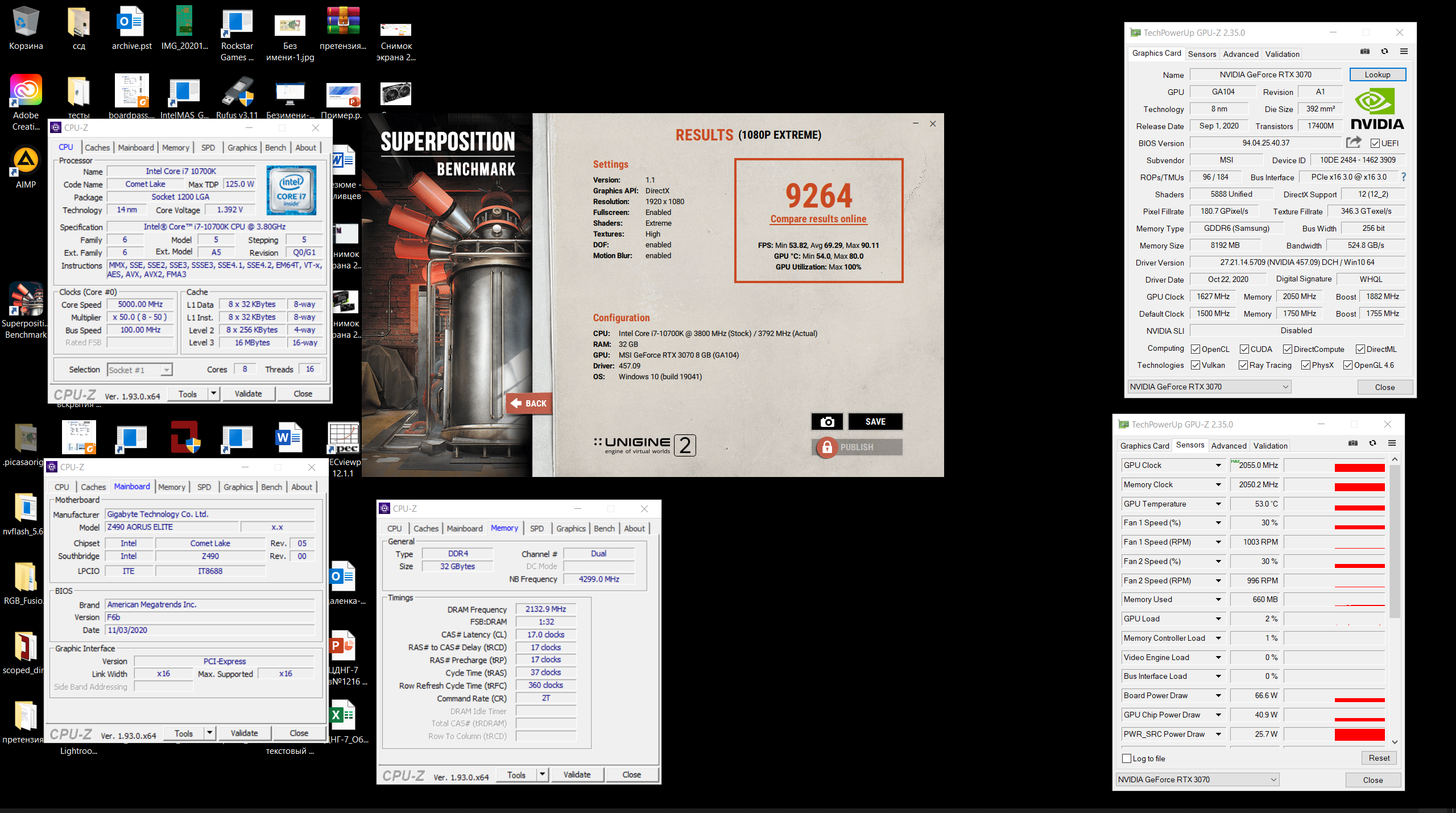Launch the Rockstar Games shortcut icon

pyautogui.click(x=237, y=23)
